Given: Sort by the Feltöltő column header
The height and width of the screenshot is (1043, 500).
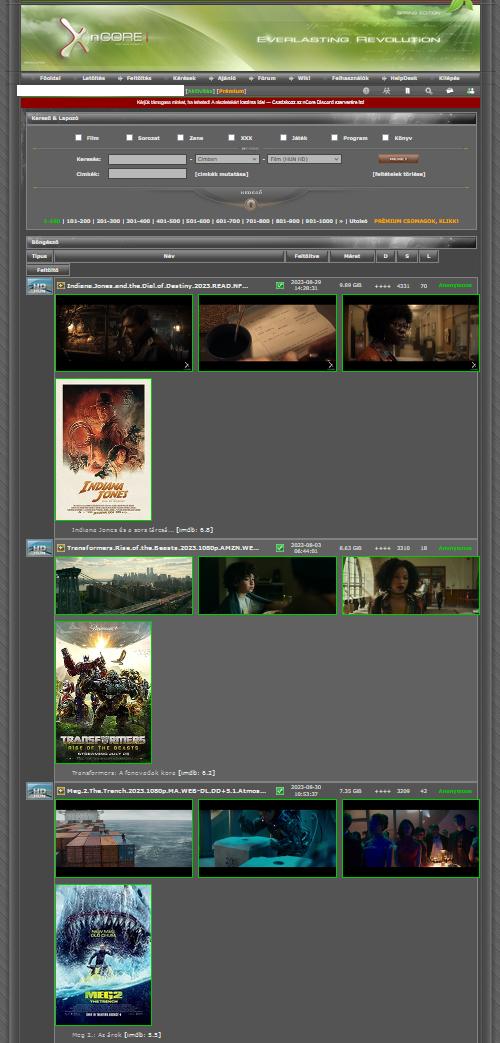Looking at the screenshot, I should [x=48, y=270].
